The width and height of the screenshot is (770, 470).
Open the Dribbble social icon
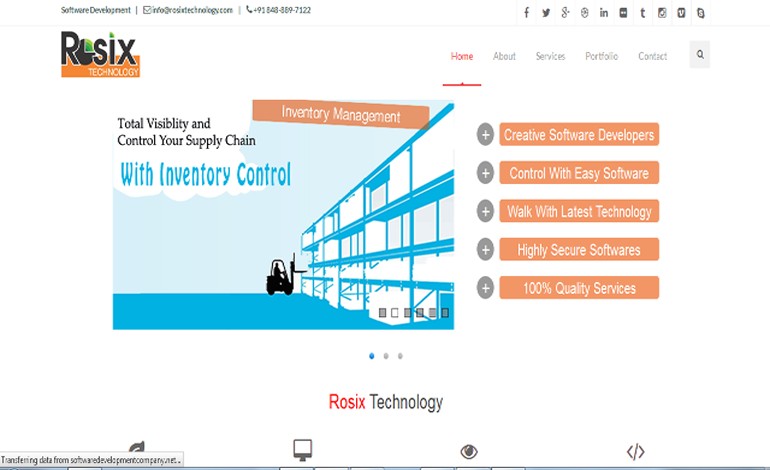click(x=584, y=13)
